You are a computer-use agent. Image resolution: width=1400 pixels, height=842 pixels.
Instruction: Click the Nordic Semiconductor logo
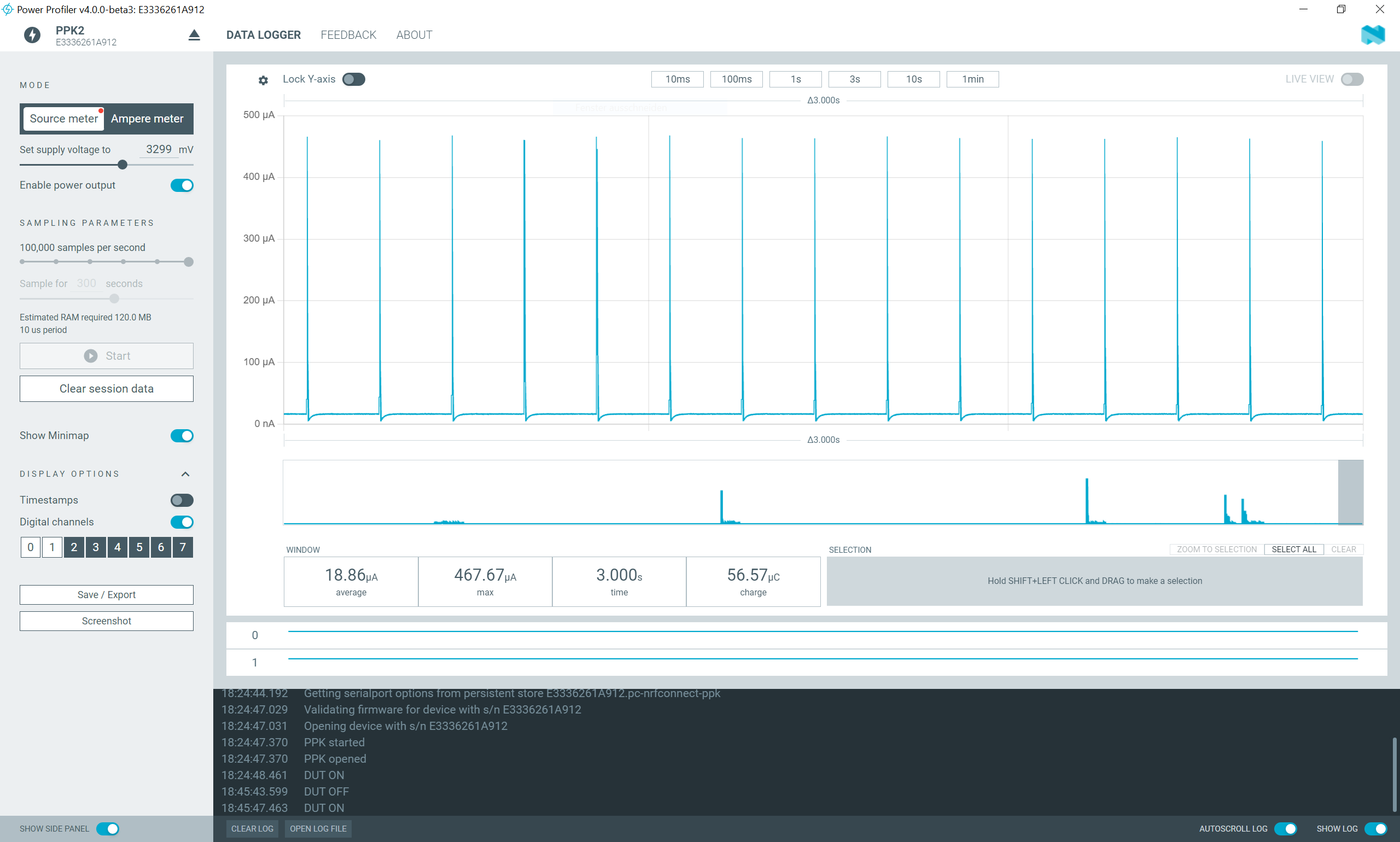(x=1373, y=35)
